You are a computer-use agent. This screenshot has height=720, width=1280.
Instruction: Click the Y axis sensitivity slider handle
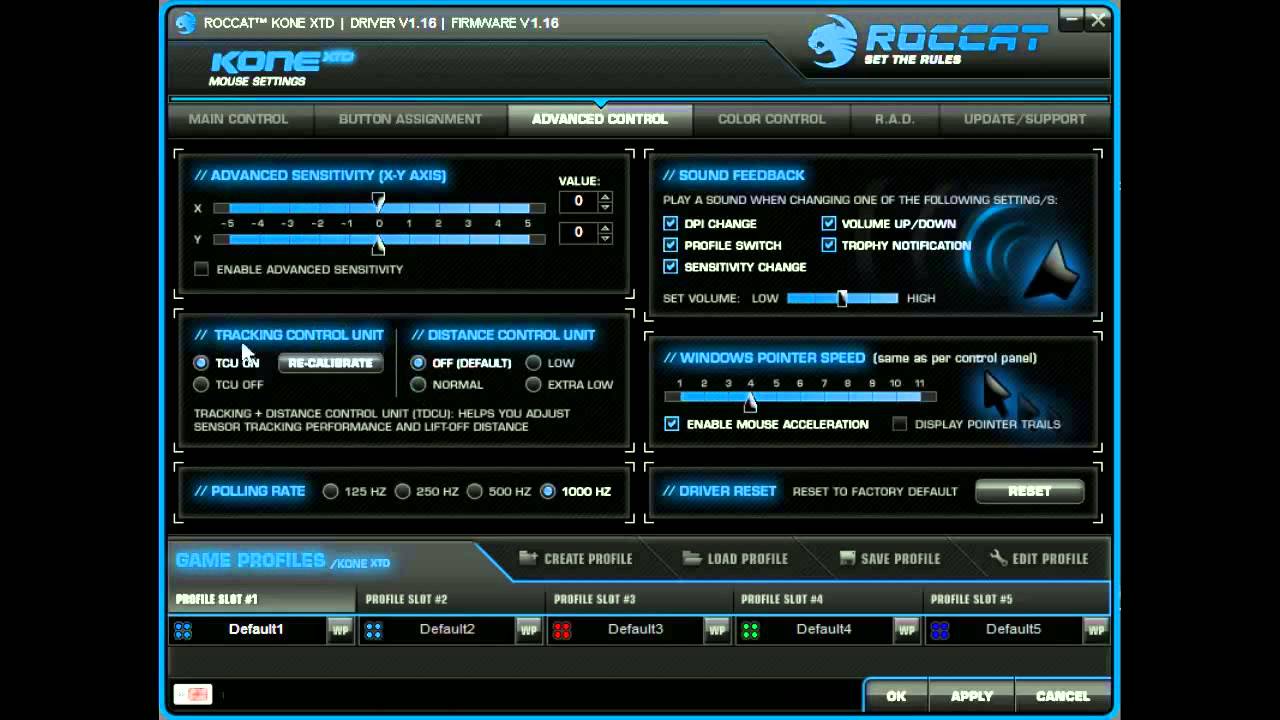click(x=378, y=245)
